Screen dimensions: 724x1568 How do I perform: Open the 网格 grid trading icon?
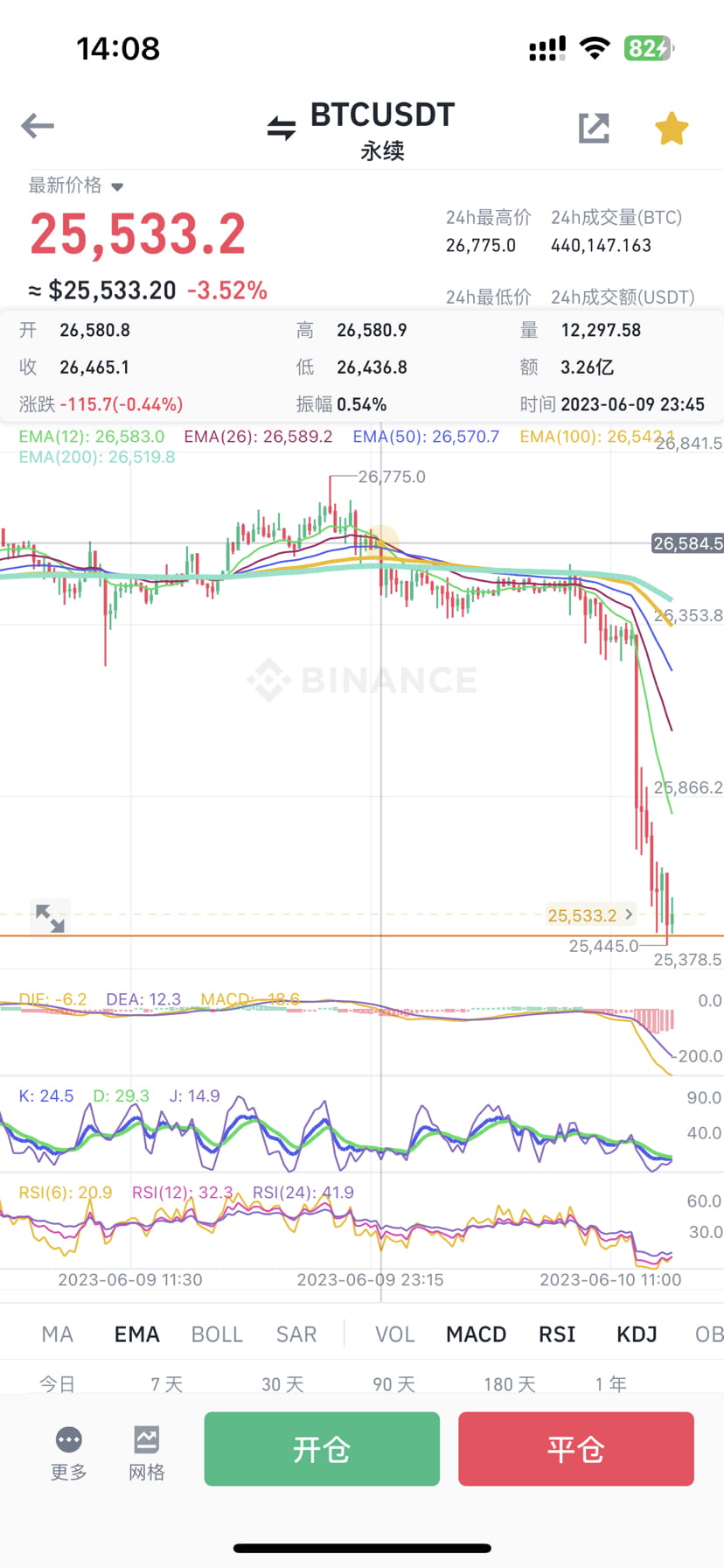point(146,1453)
